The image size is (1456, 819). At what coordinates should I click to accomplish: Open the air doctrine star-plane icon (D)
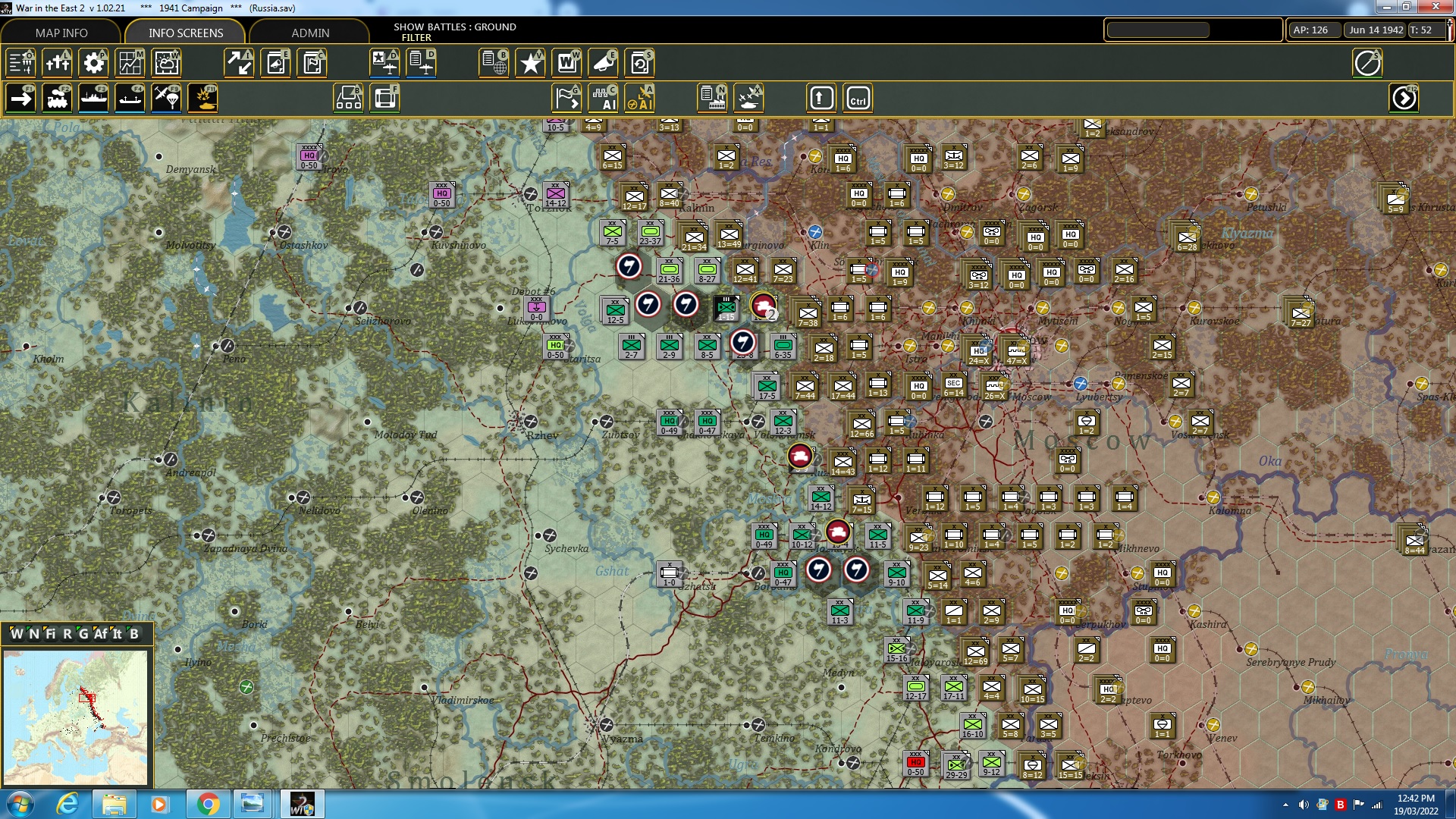coord(384,63)
